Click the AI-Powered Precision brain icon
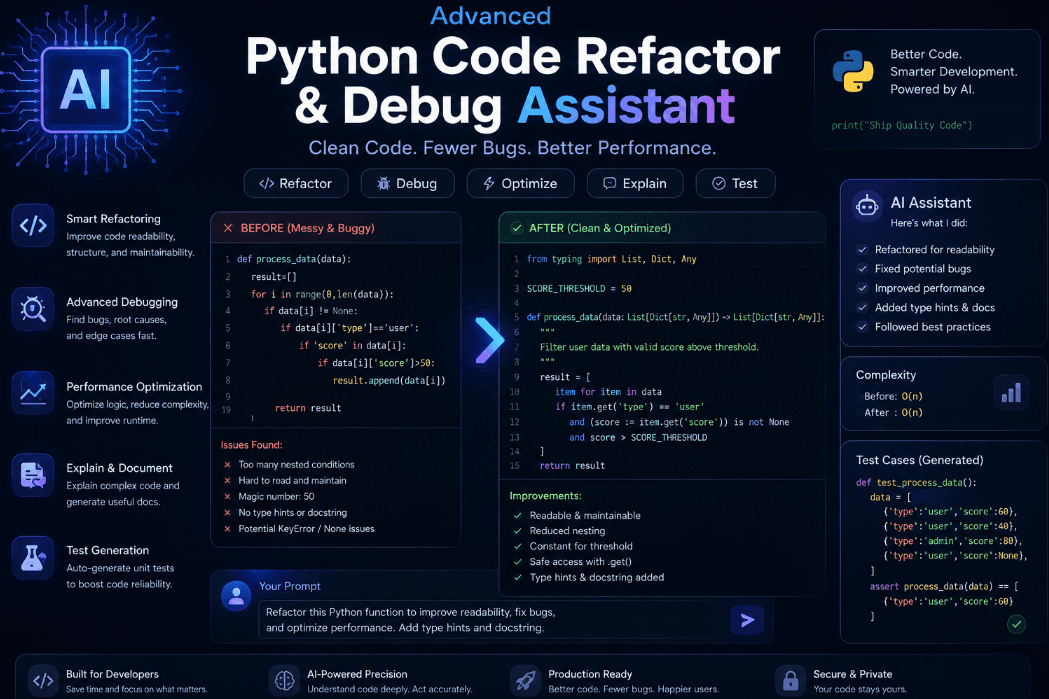1049x699 pixels. [284, 681]
